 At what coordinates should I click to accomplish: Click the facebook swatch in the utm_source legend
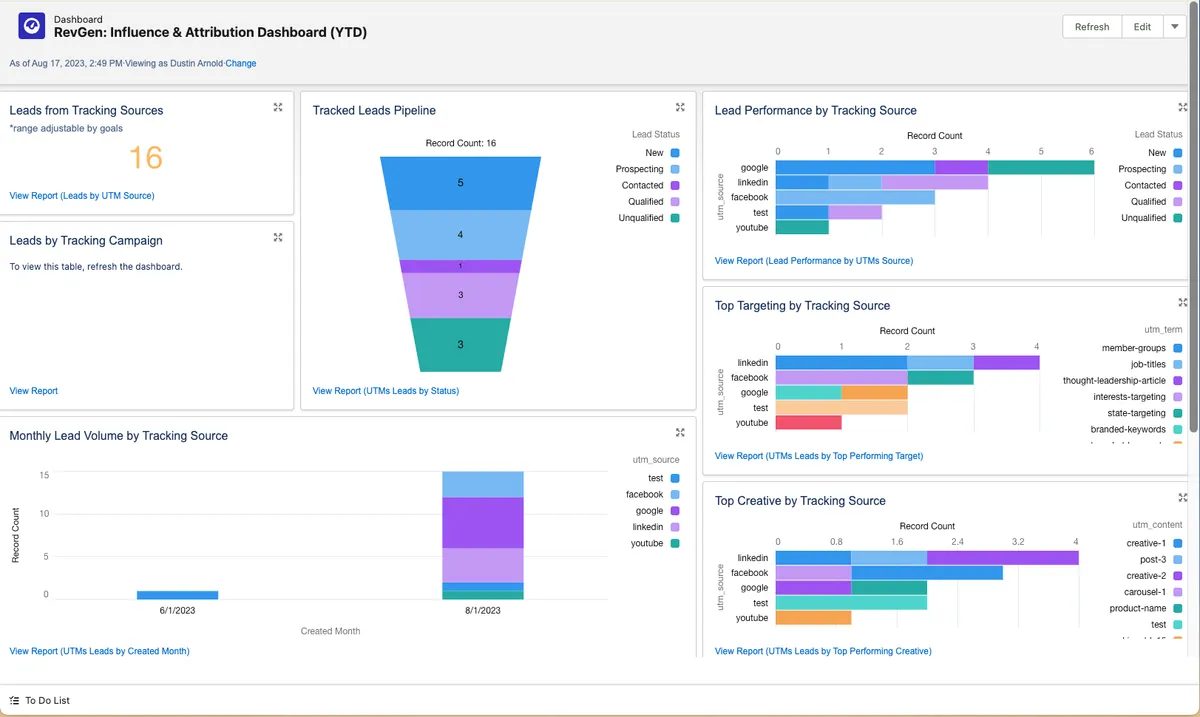[676, 494]
